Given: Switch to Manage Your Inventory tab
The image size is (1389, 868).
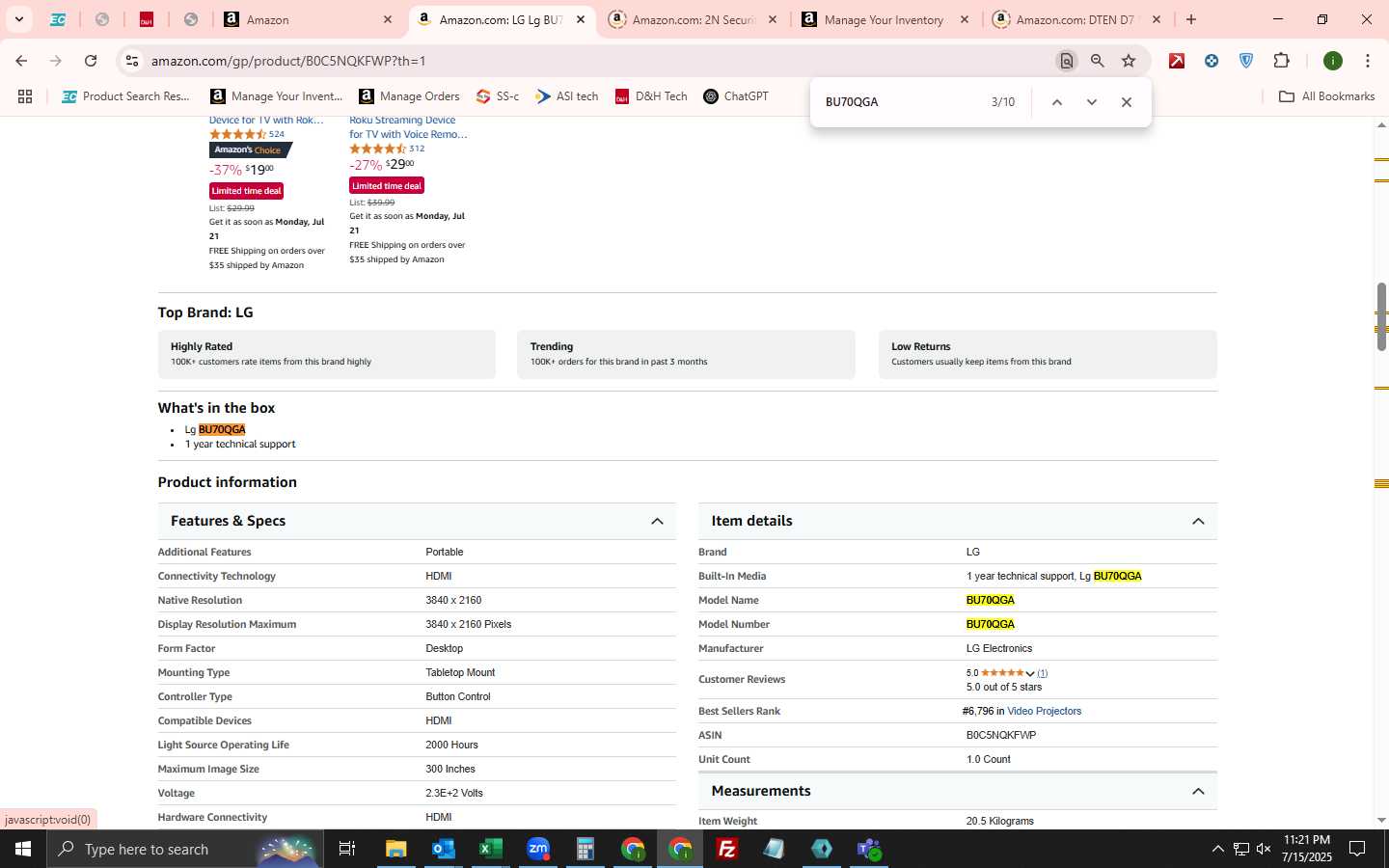Looking at the screenshot, I should (x=885, y=19).
